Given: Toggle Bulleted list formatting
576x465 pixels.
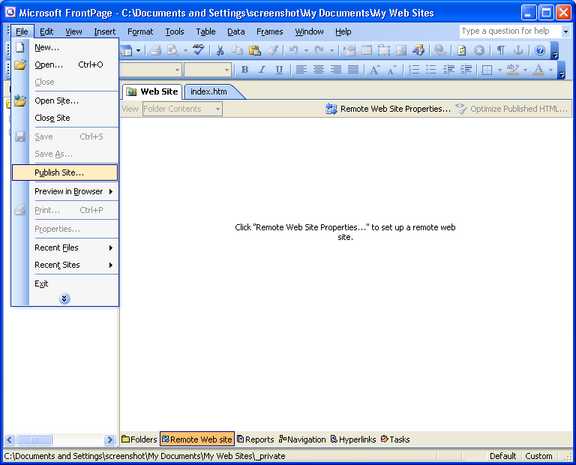Looking at the screenshot, I should coord(431,69).
